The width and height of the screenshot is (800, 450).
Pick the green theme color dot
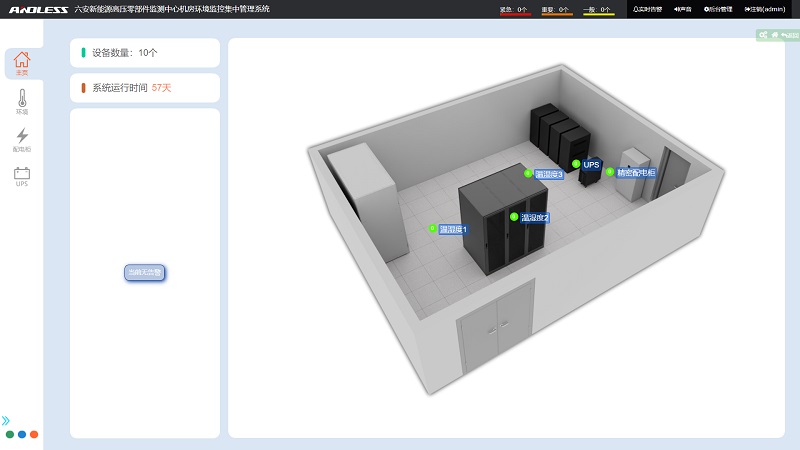[10, 435]
